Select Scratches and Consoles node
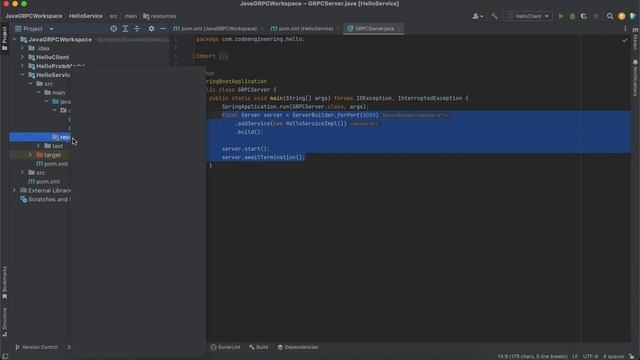This screenshot has width=640, height=360. click(x=45, y=199)
